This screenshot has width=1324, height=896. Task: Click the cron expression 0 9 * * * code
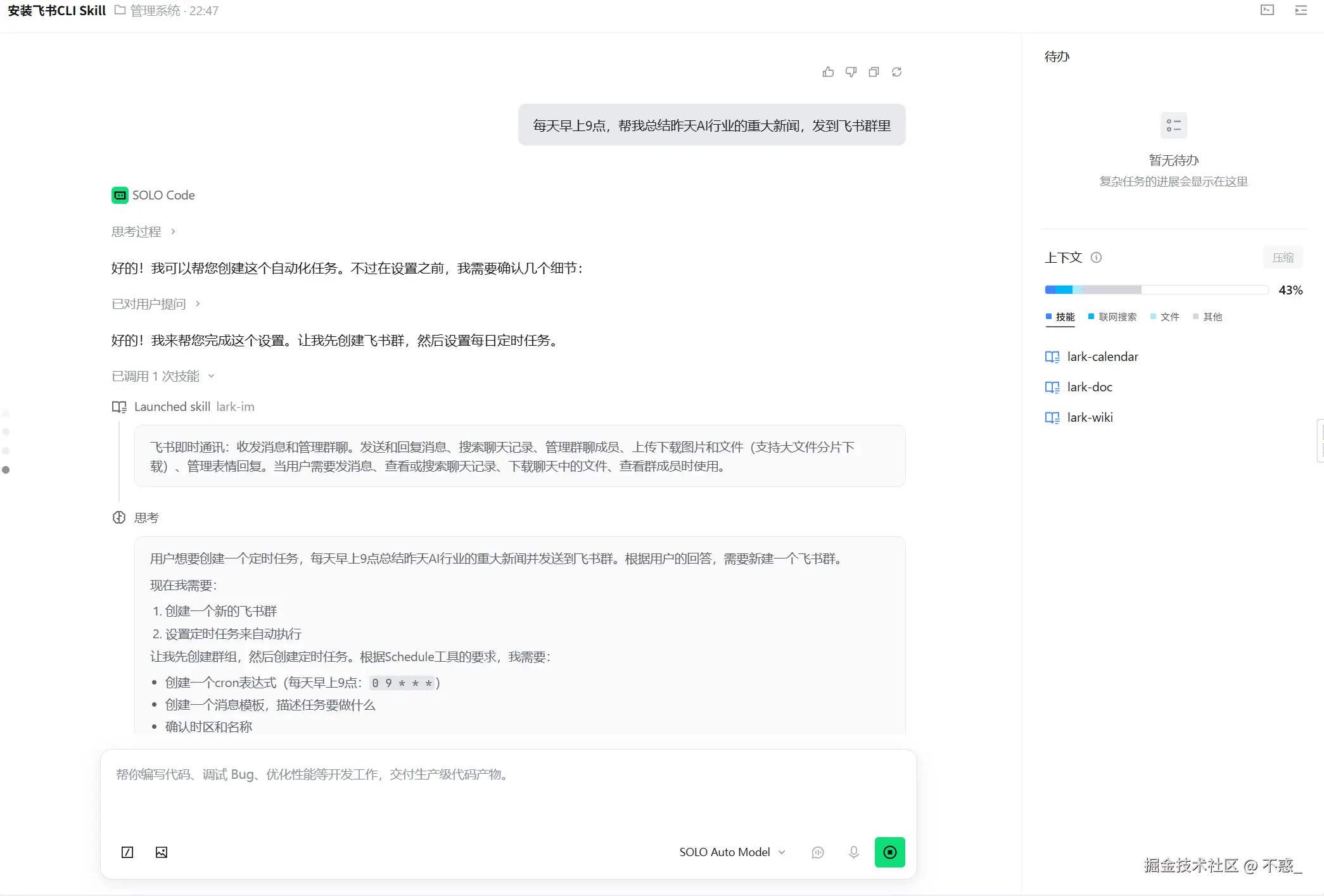(x=403, y=683)
